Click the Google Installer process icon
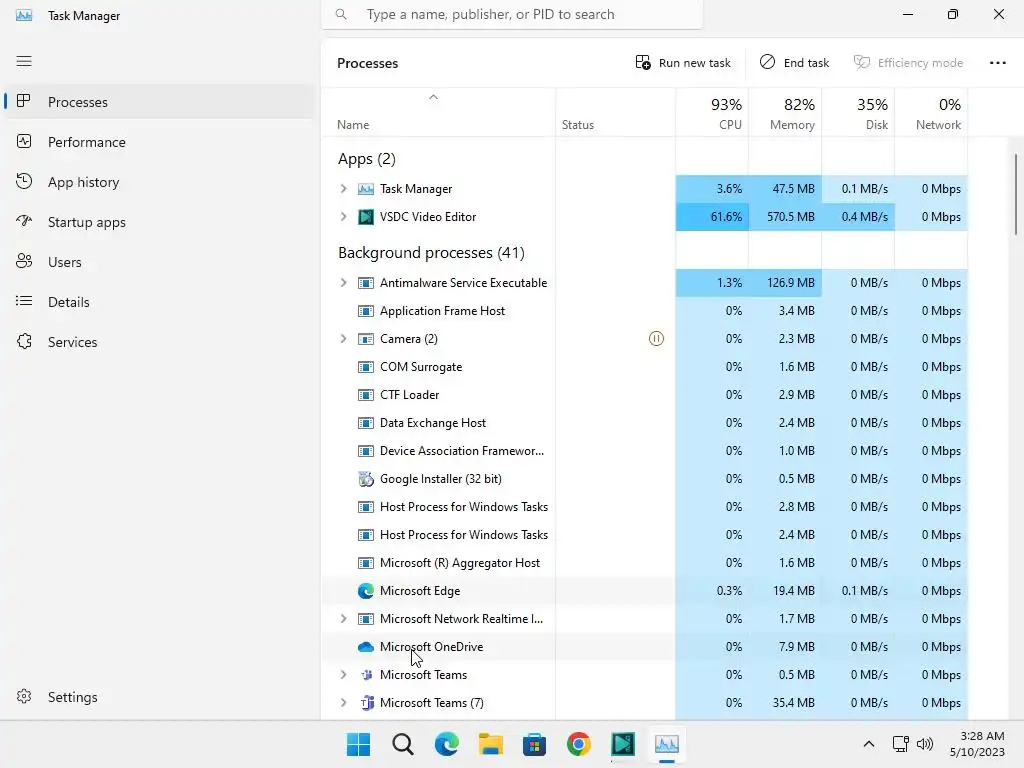 point(366,479)
